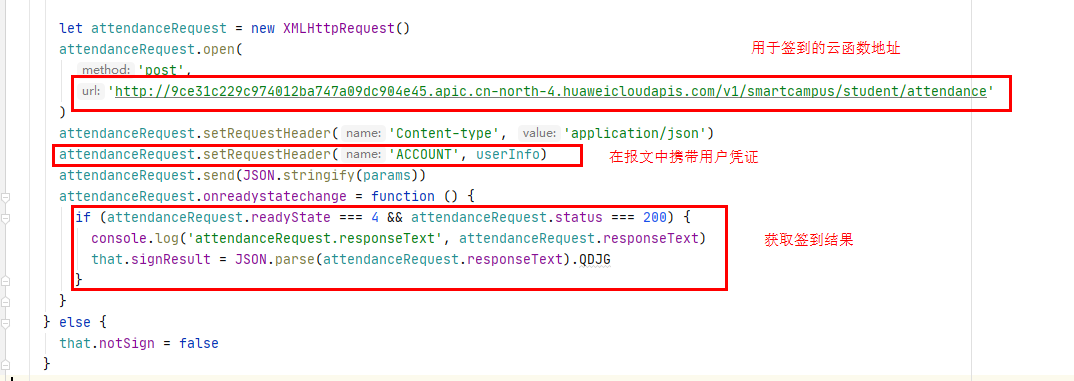1074x381 pixels.
Task: Click the 'false' value
Action: point(199,343)
